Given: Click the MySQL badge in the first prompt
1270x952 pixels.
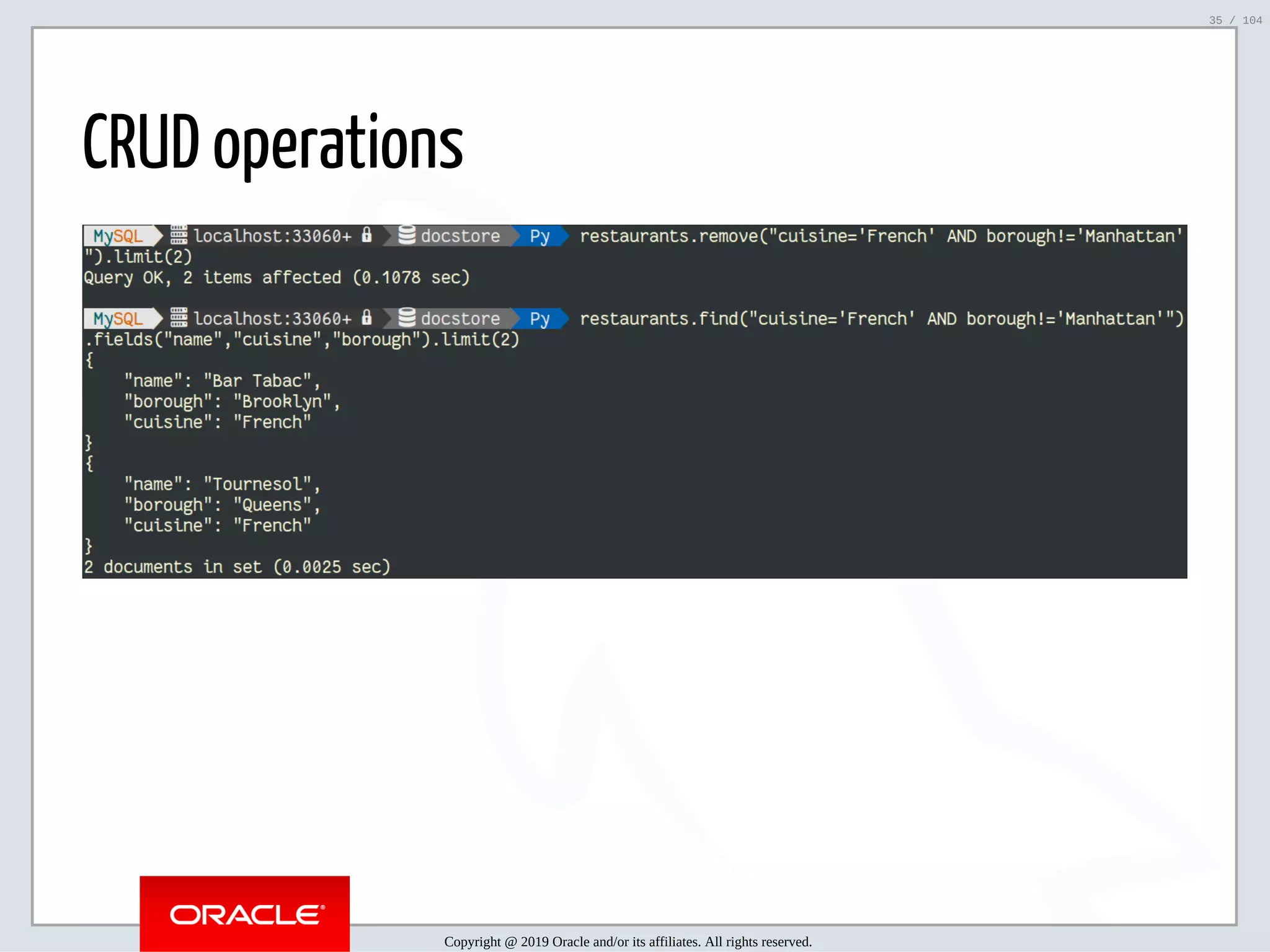Looking at the screenshot, I should [x=118, y=236].
